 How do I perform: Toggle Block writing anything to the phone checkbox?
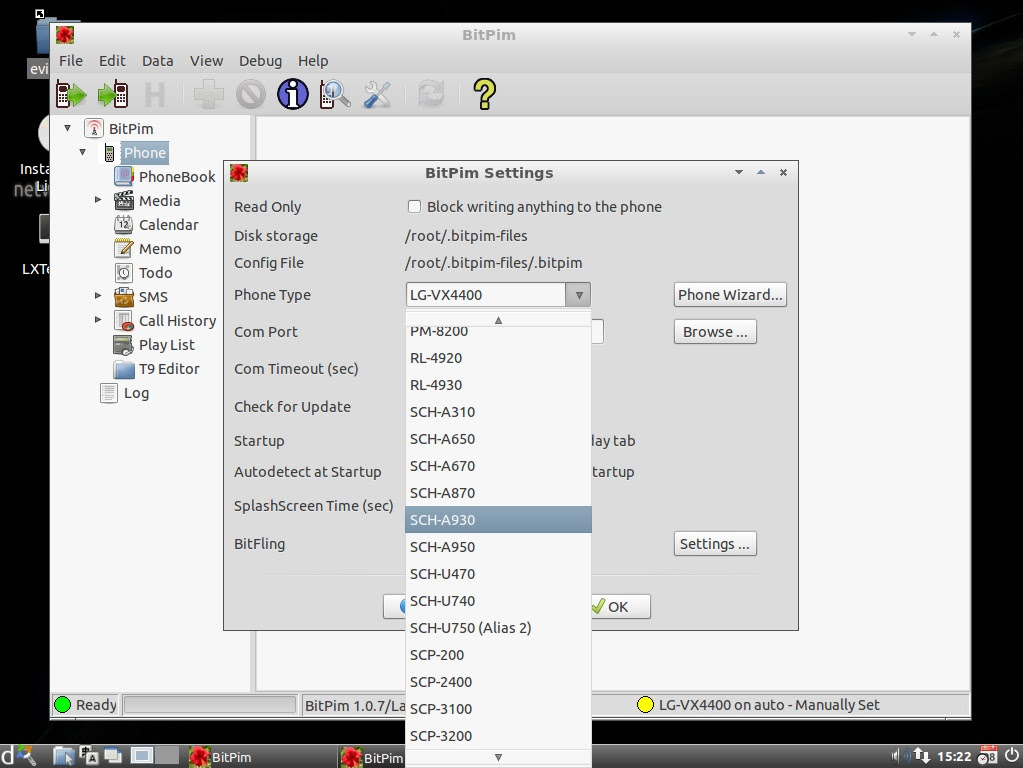tap(414, 206)
